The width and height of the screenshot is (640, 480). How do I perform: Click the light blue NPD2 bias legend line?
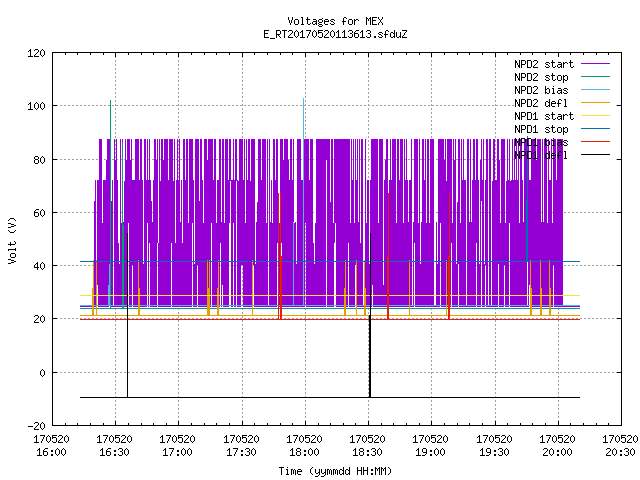pyautogui.click(x=595, y=90)
